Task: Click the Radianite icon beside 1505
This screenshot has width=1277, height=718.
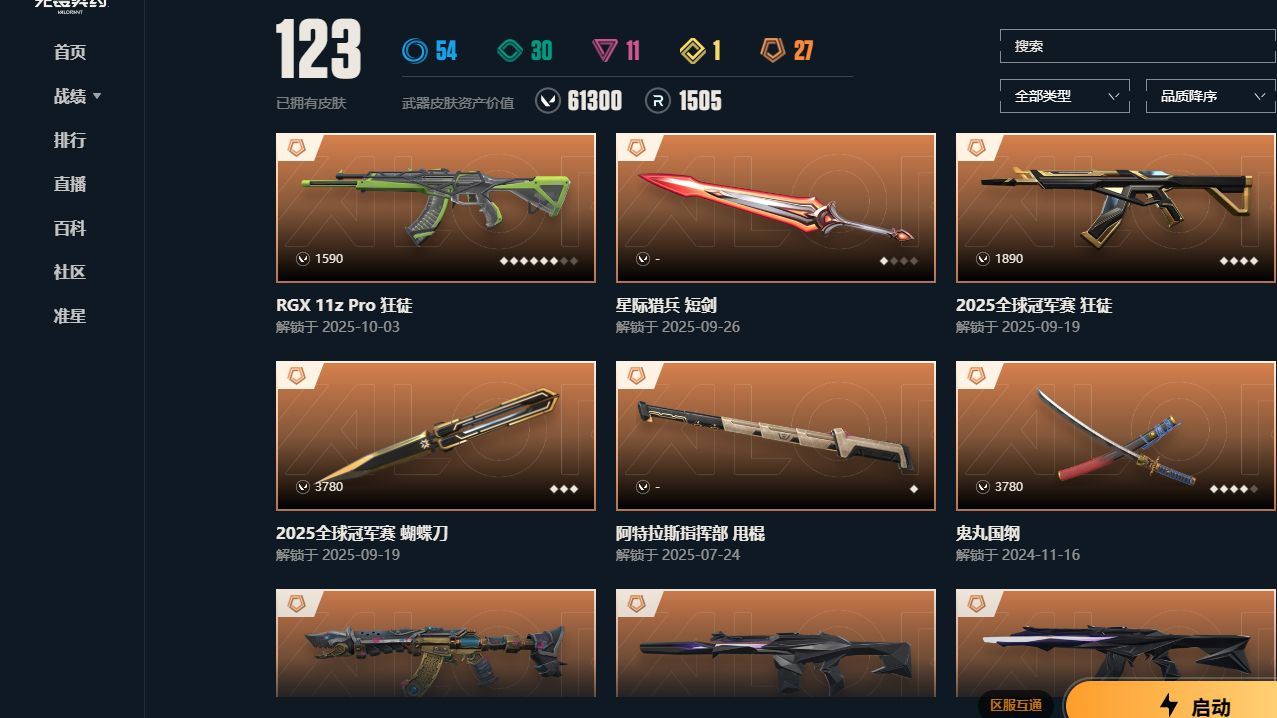Action: coord(657,101)
